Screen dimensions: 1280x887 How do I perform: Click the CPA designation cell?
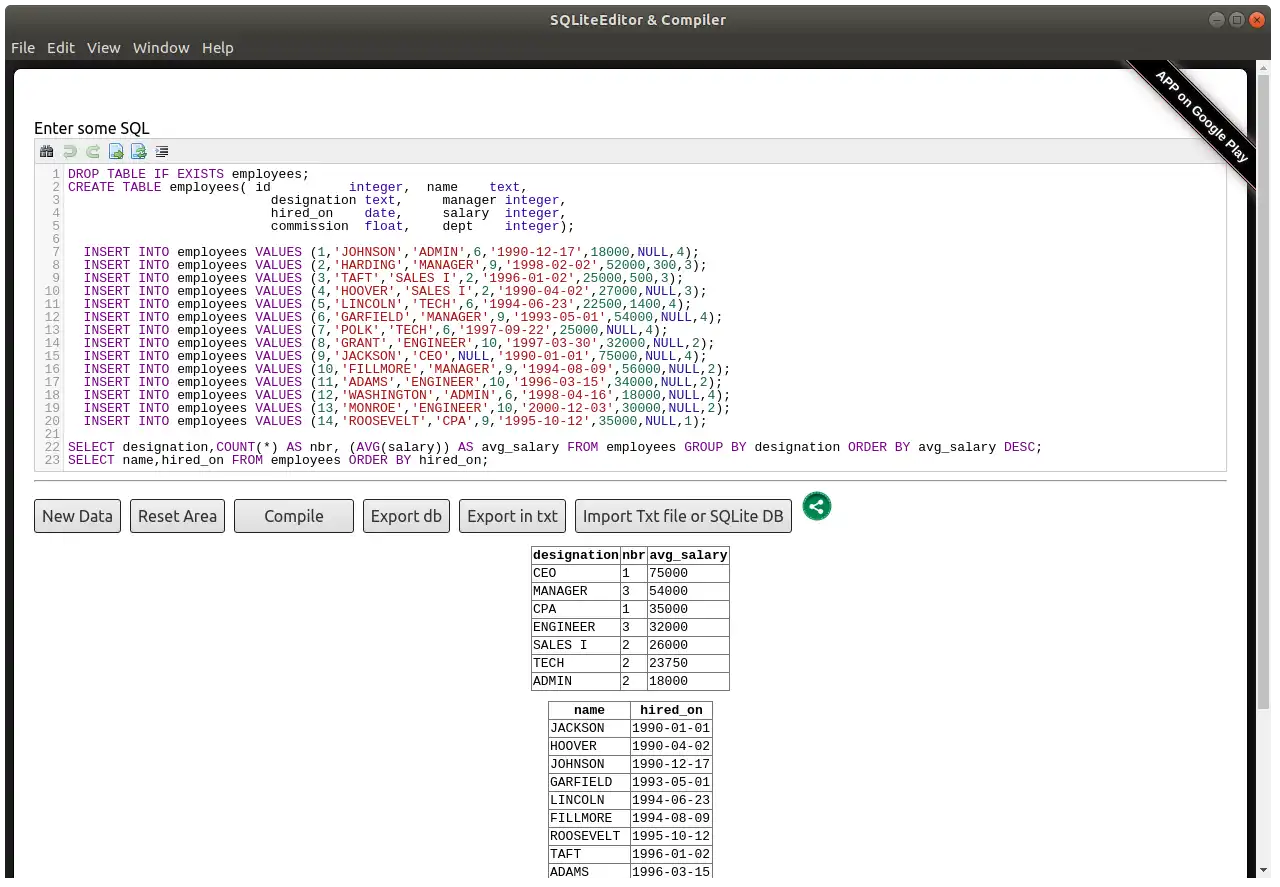coord(576,609)
